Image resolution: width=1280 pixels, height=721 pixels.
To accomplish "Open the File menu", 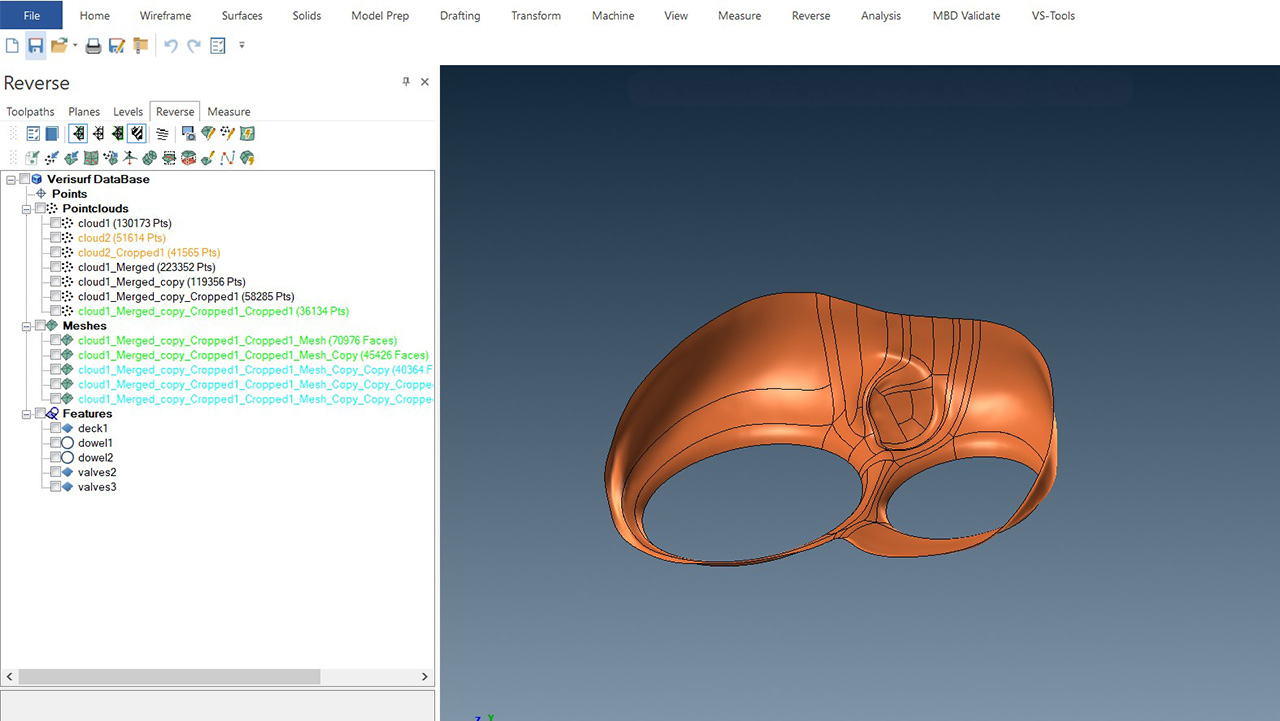I will (x=32, y=15).
